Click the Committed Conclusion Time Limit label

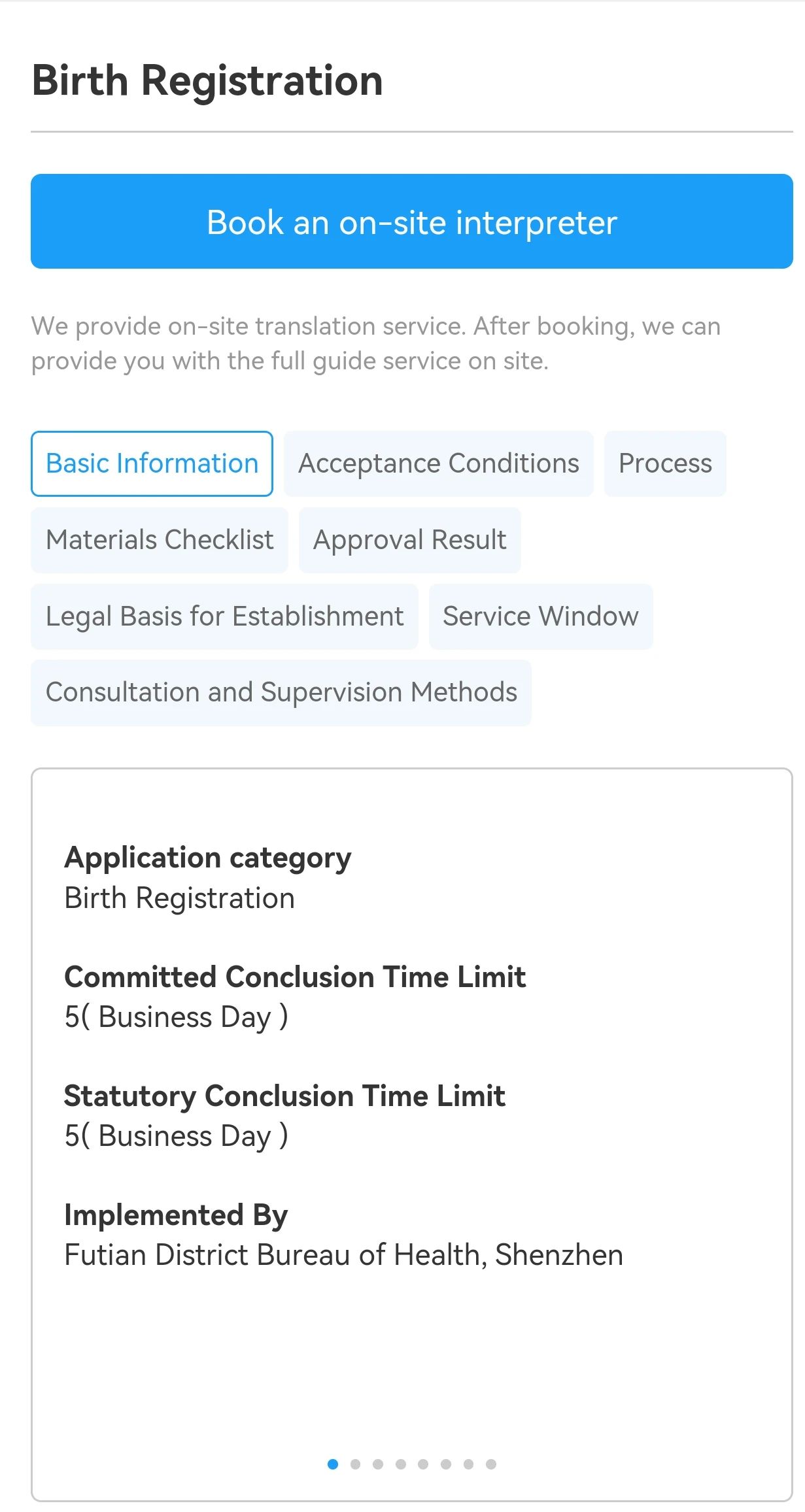295,977
